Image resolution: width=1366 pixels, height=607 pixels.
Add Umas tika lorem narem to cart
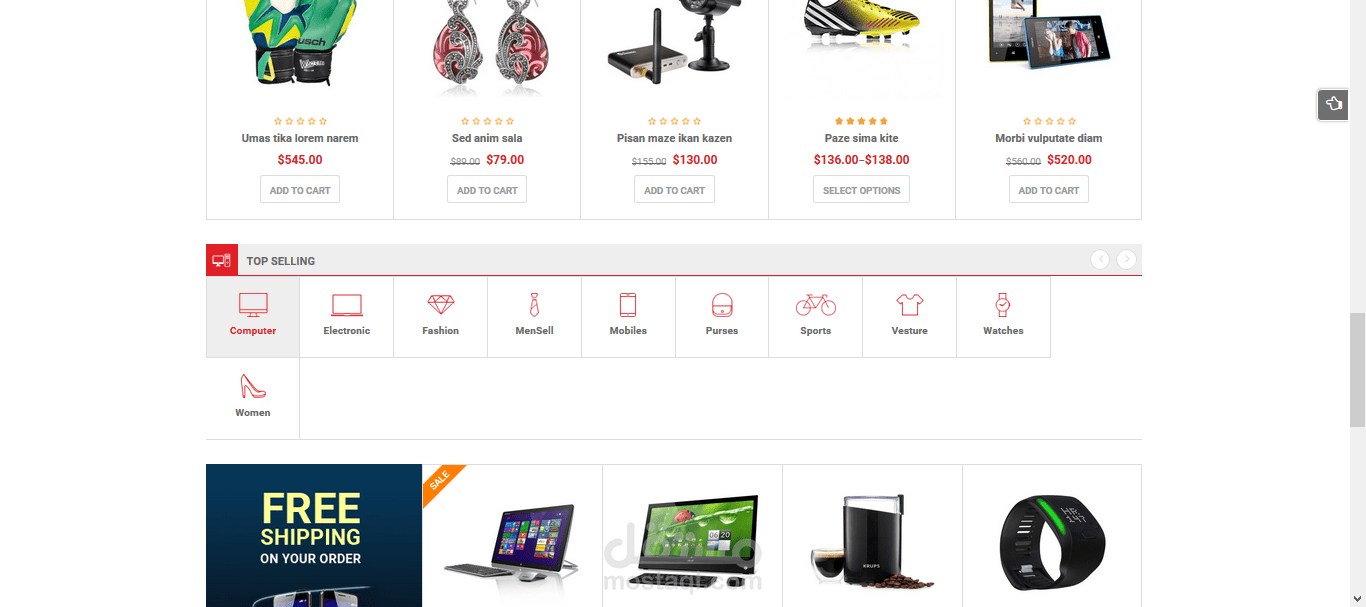[300, 190]
